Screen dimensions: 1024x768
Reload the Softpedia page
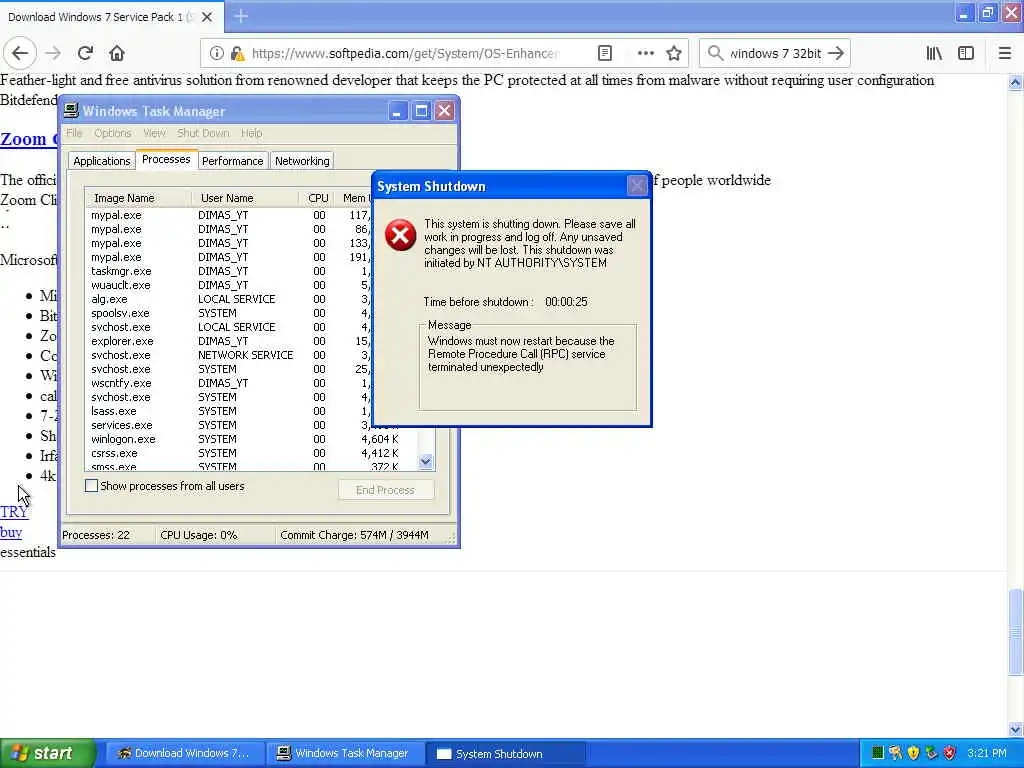[x=85, y=54]
